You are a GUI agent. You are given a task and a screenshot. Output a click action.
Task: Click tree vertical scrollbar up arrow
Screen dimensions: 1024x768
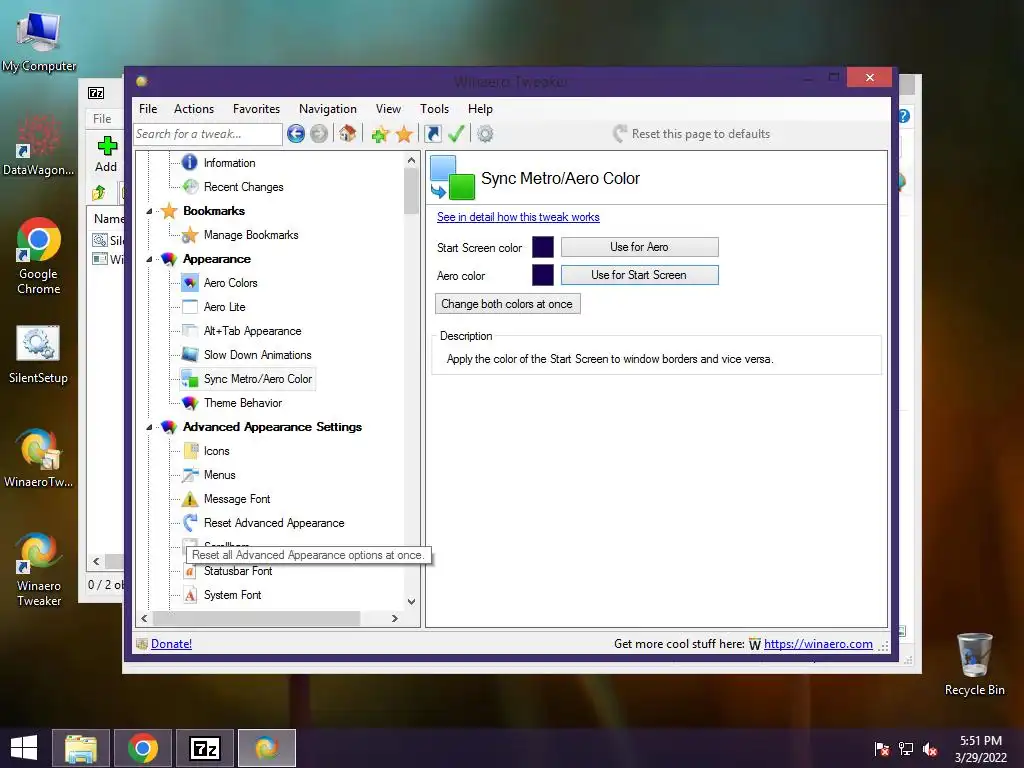411,161
